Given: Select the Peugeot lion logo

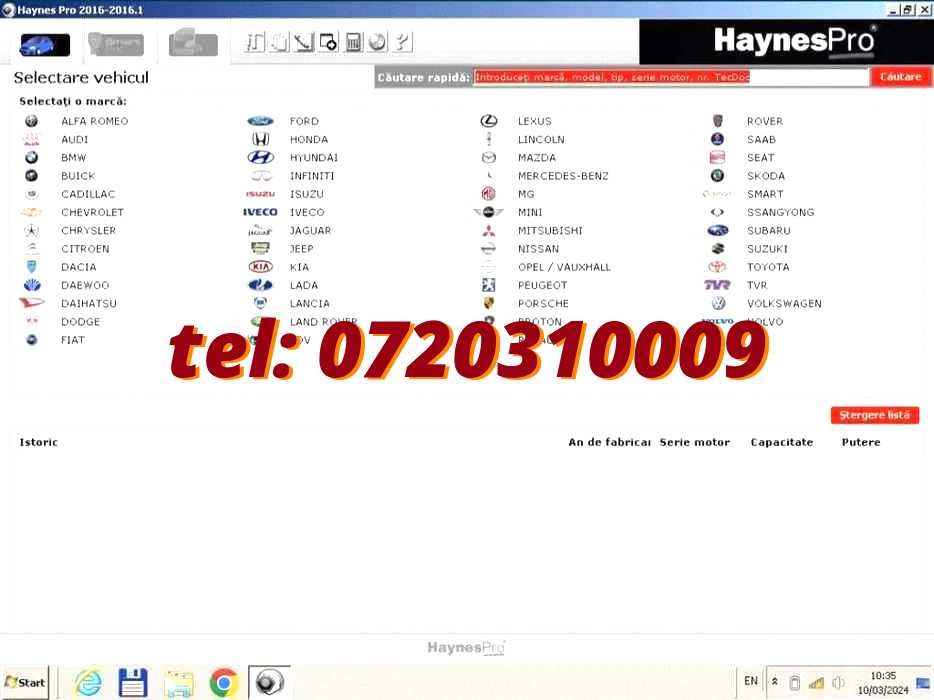Looking at the screenshot, I should (x=488, y=285).
